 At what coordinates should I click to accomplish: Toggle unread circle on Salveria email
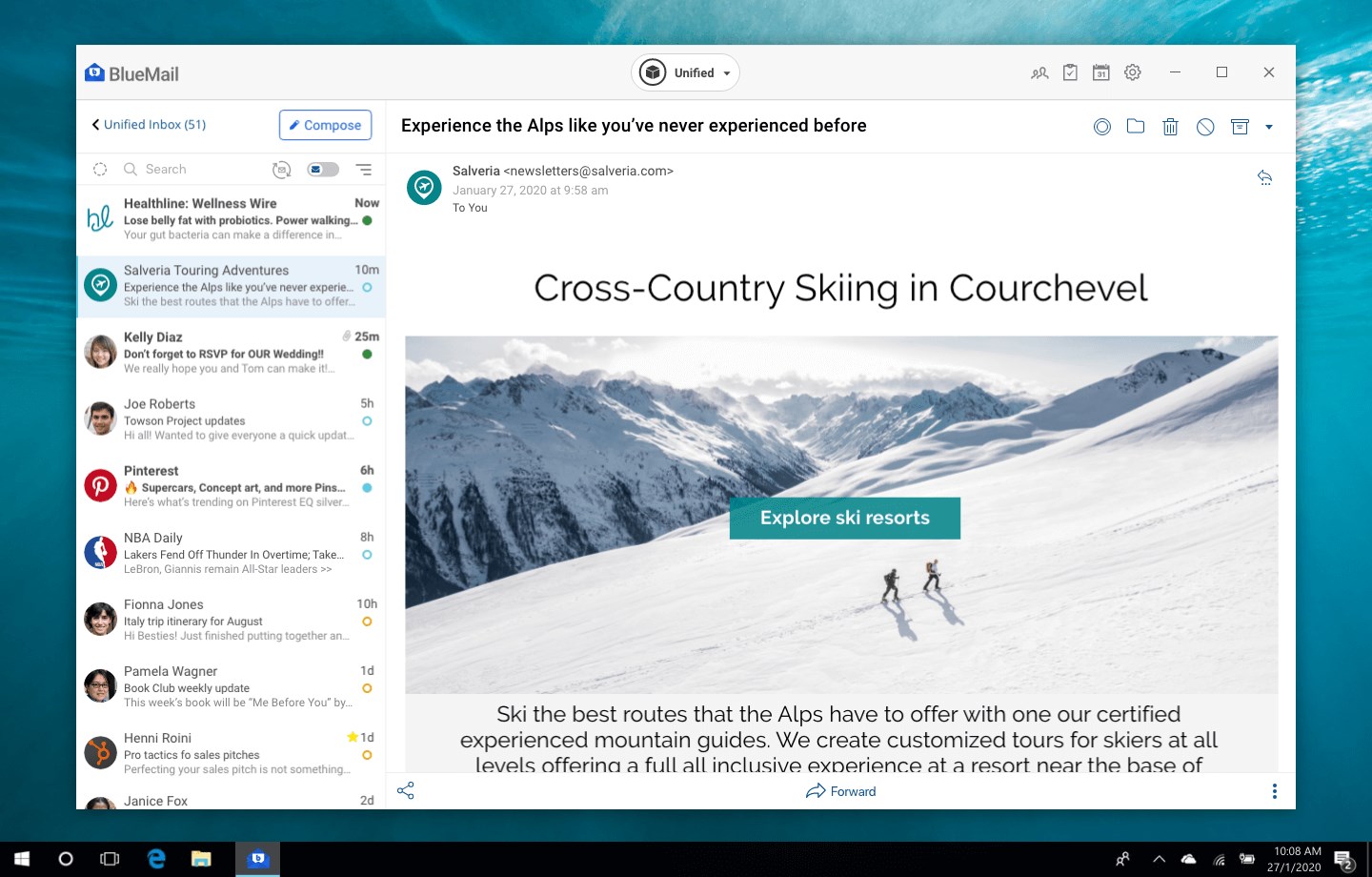click(367, 287)
